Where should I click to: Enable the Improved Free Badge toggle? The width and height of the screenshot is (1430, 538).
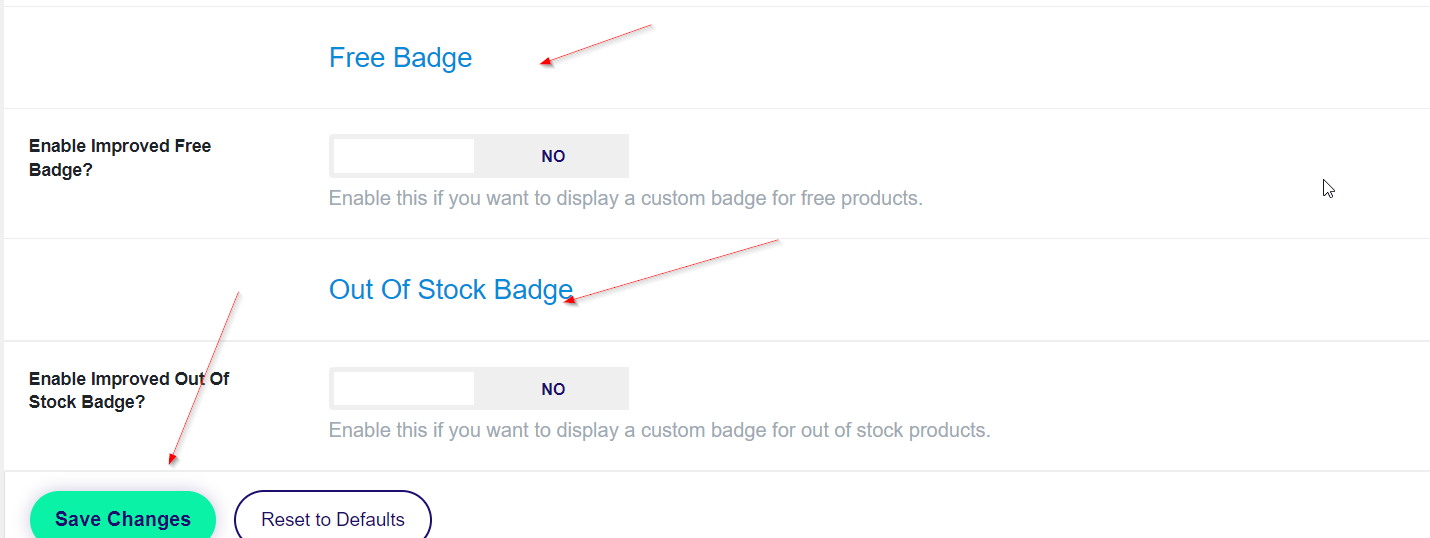pos(478,156)
